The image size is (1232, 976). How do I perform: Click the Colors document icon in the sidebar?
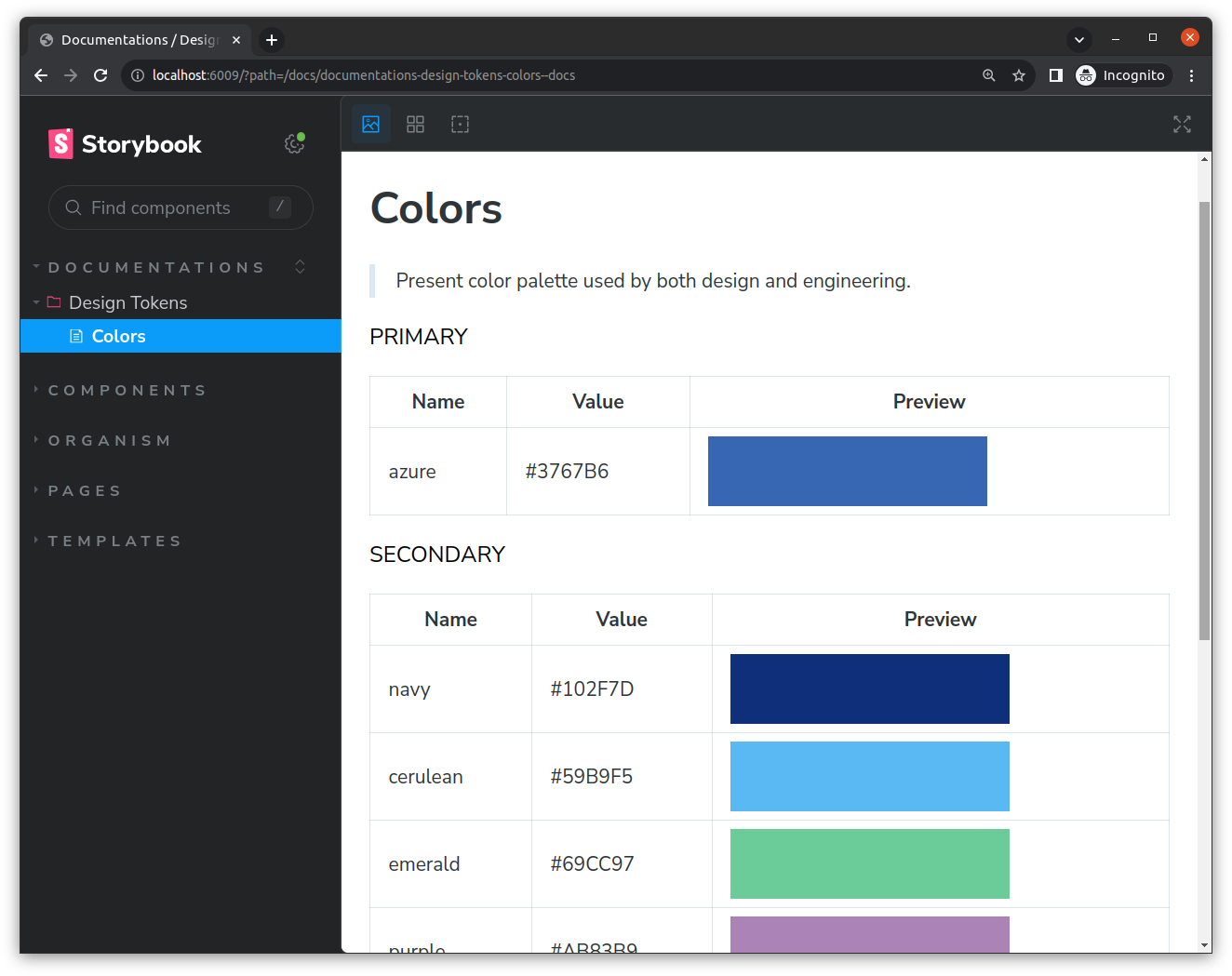[x=75, y=336]
